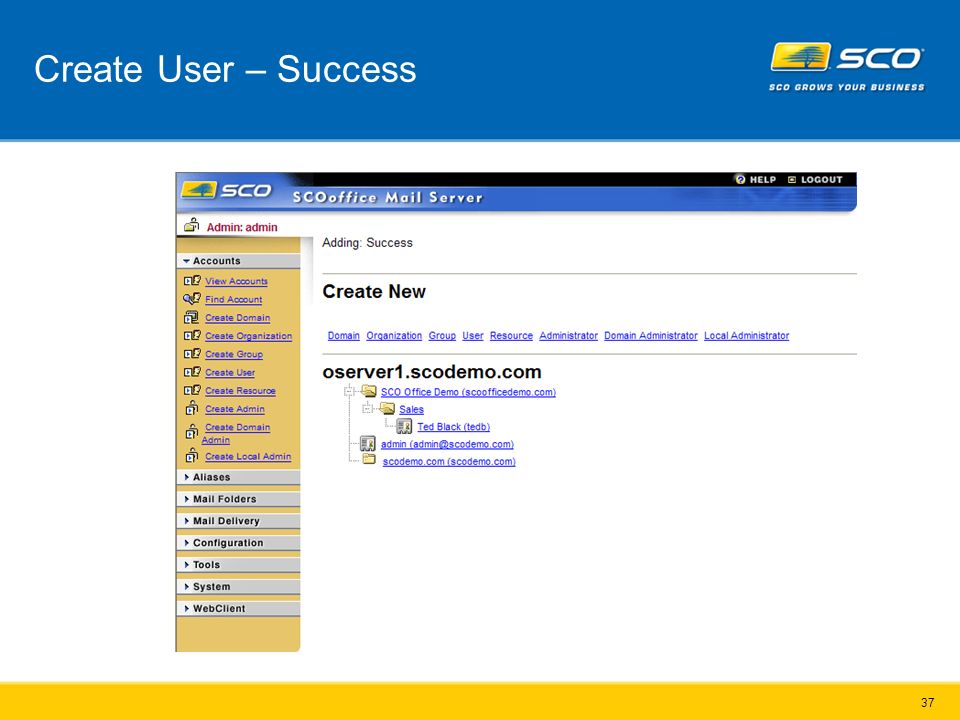Open the Create Resource sidebar link
The width and height of the screenshot is (960, 720).
coord(240,391)
